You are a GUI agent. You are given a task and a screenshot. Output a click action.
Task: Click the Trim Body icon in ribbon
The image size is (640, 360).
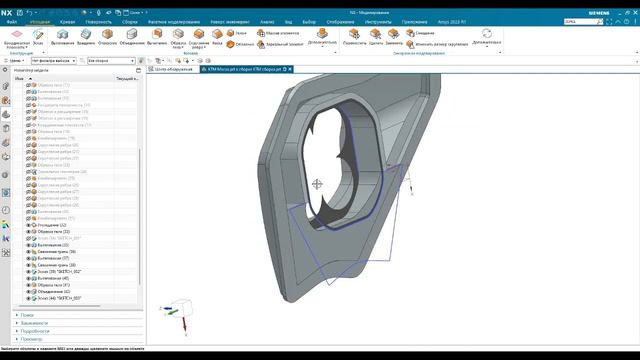pyautogui.click(x=178, y=34)
